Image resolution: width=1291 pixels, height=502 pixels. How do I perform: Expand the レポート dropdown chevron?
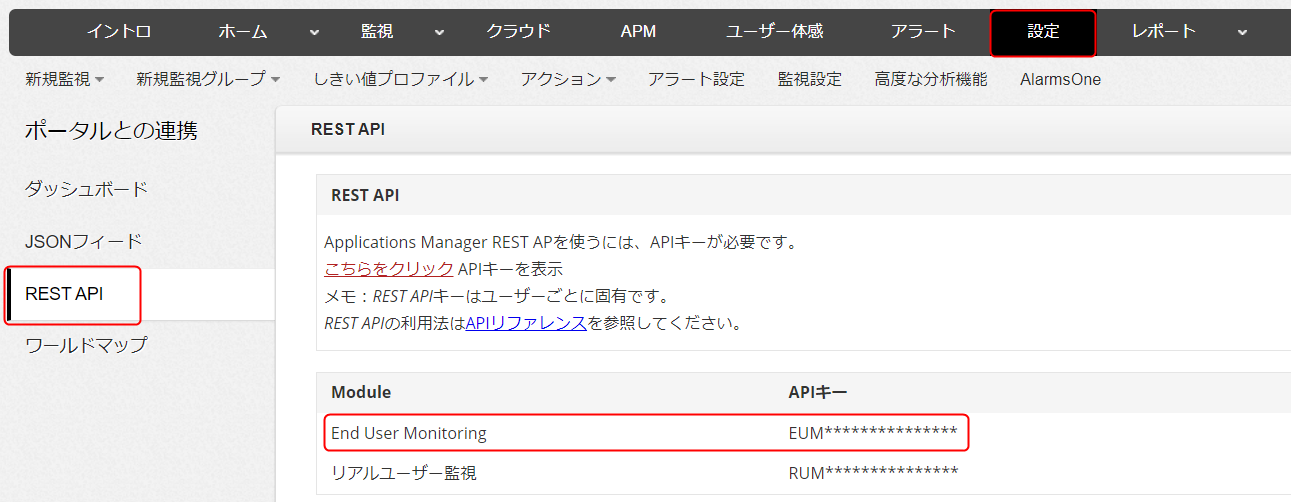click(x=1242, y=32)
